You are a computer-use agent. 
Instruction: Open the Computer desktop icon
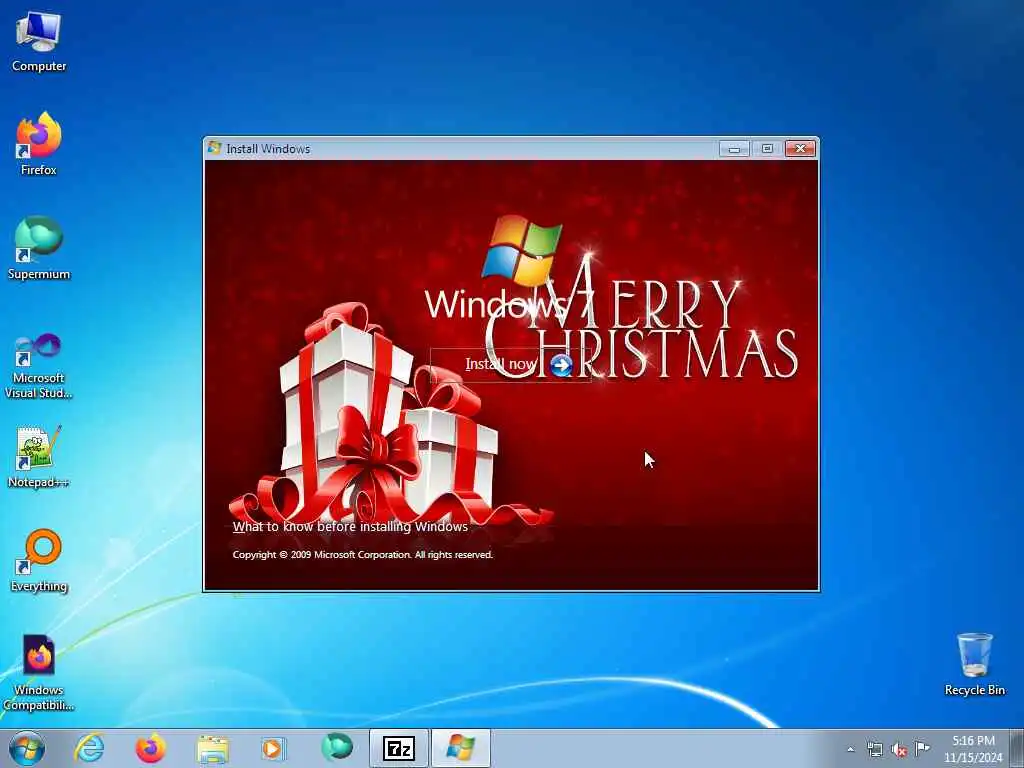point(39,40)
